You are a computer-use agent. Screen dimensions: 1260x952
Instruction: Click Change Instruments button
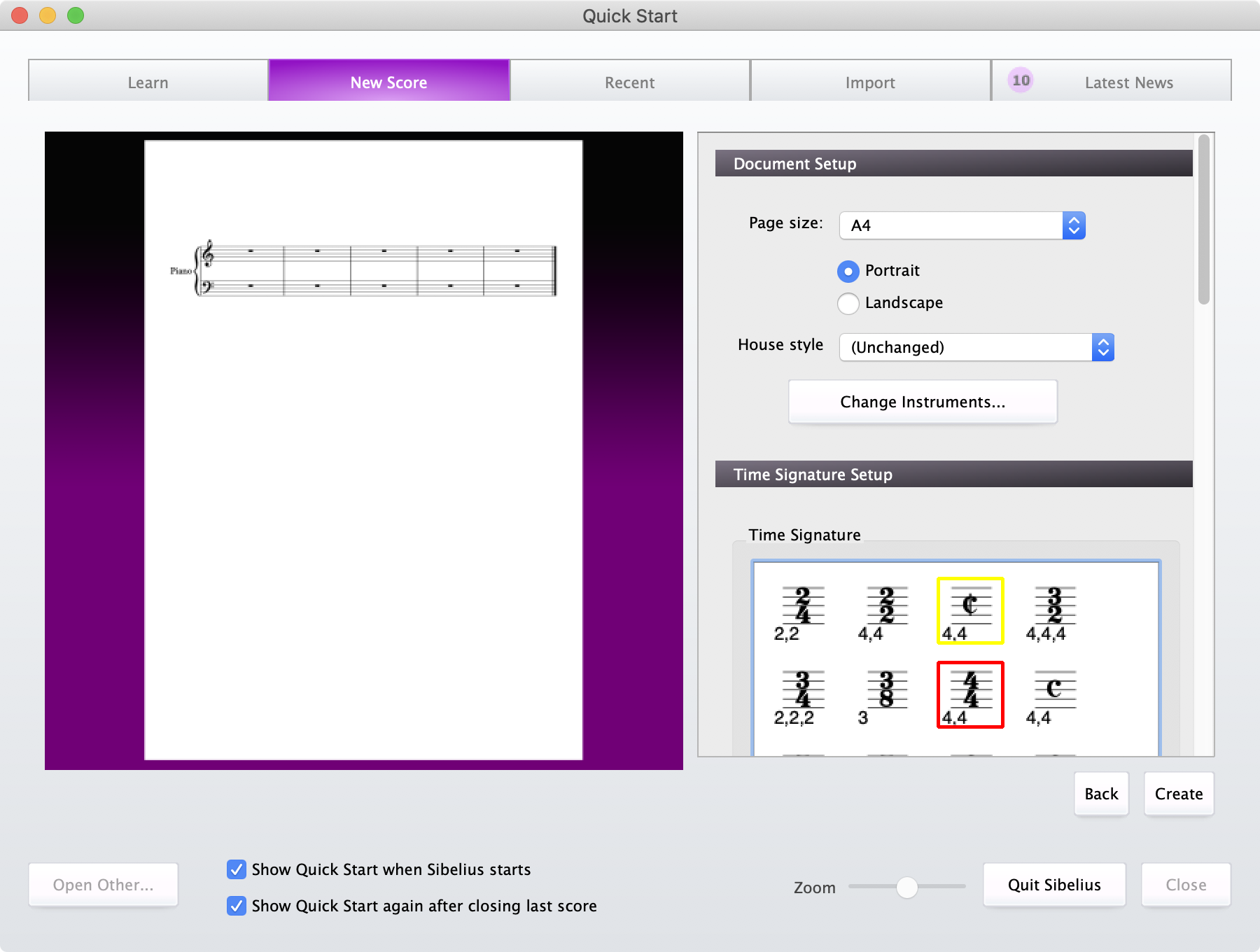[923, 402]
